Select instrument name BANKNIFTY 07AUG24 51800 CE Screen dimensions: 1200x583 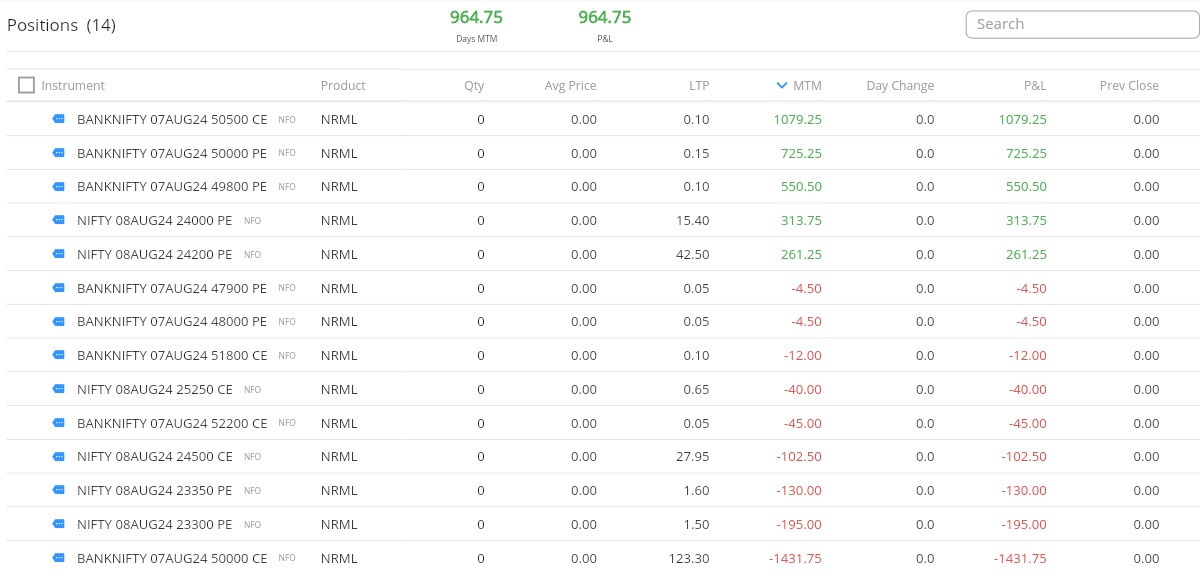tap(172, 356)
